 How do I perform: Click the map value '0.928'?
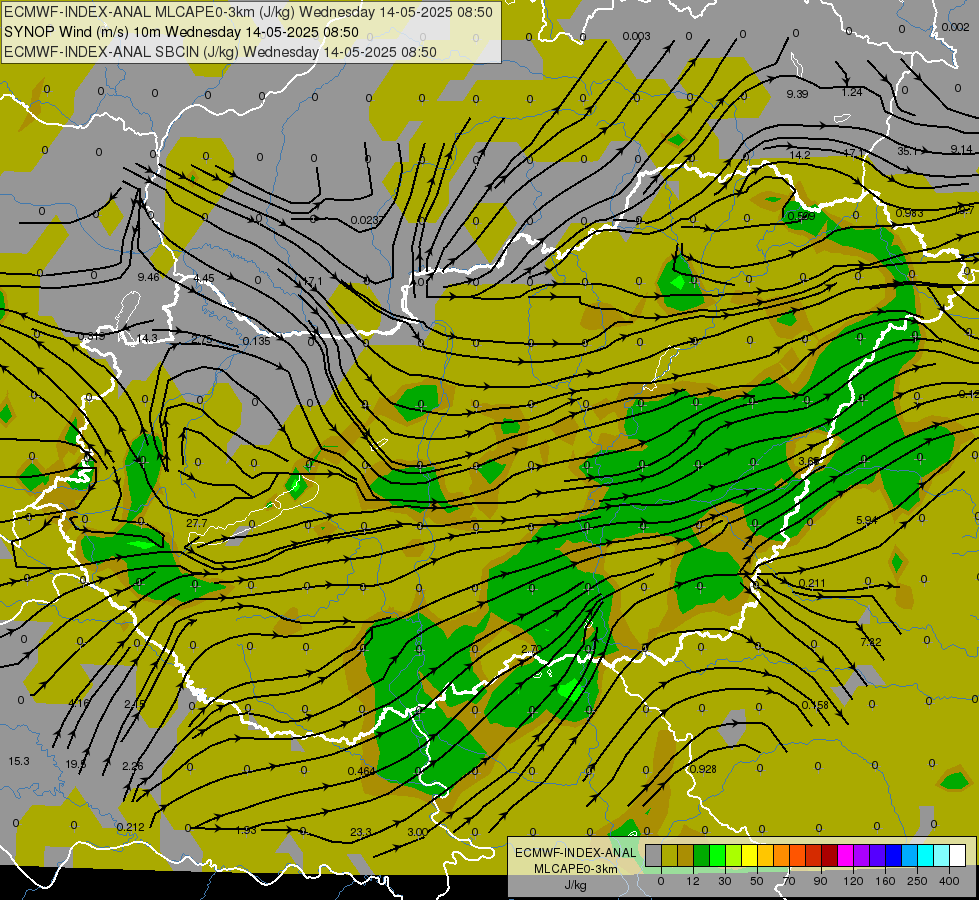(x=703, y=769)
